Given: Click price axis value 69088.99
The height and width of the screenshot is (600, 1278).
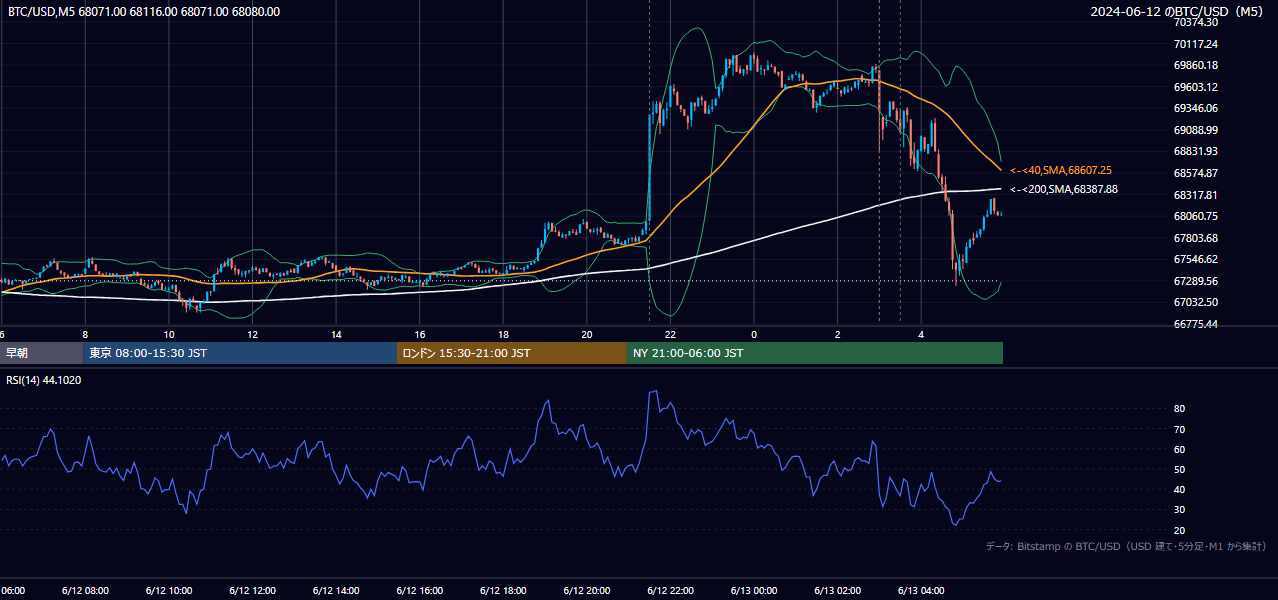Looking at the screenshot, I should pos(1195,130).
